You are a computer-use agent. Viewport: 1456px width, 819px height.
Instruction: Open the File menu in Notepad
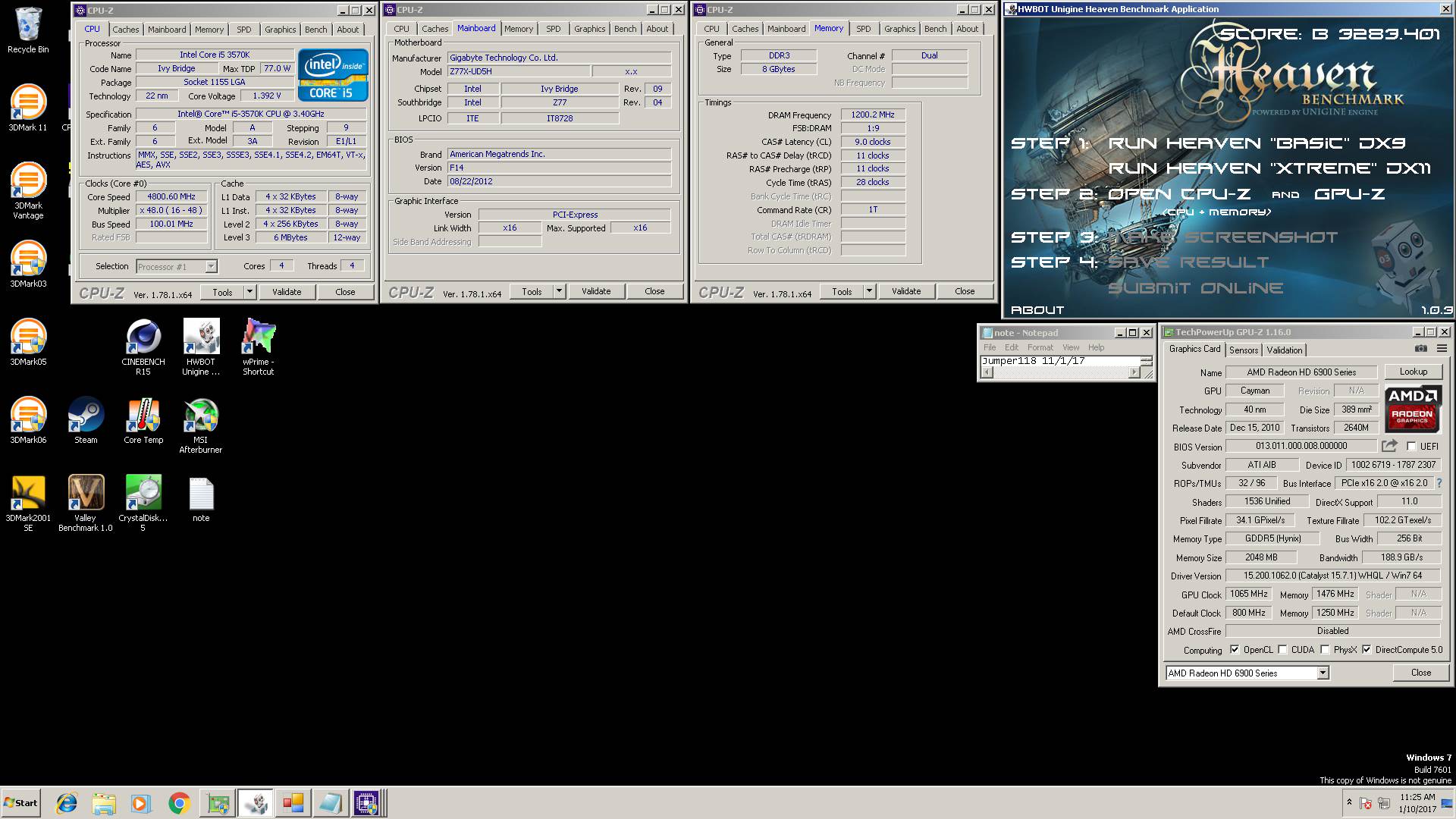tap(990, 347)
